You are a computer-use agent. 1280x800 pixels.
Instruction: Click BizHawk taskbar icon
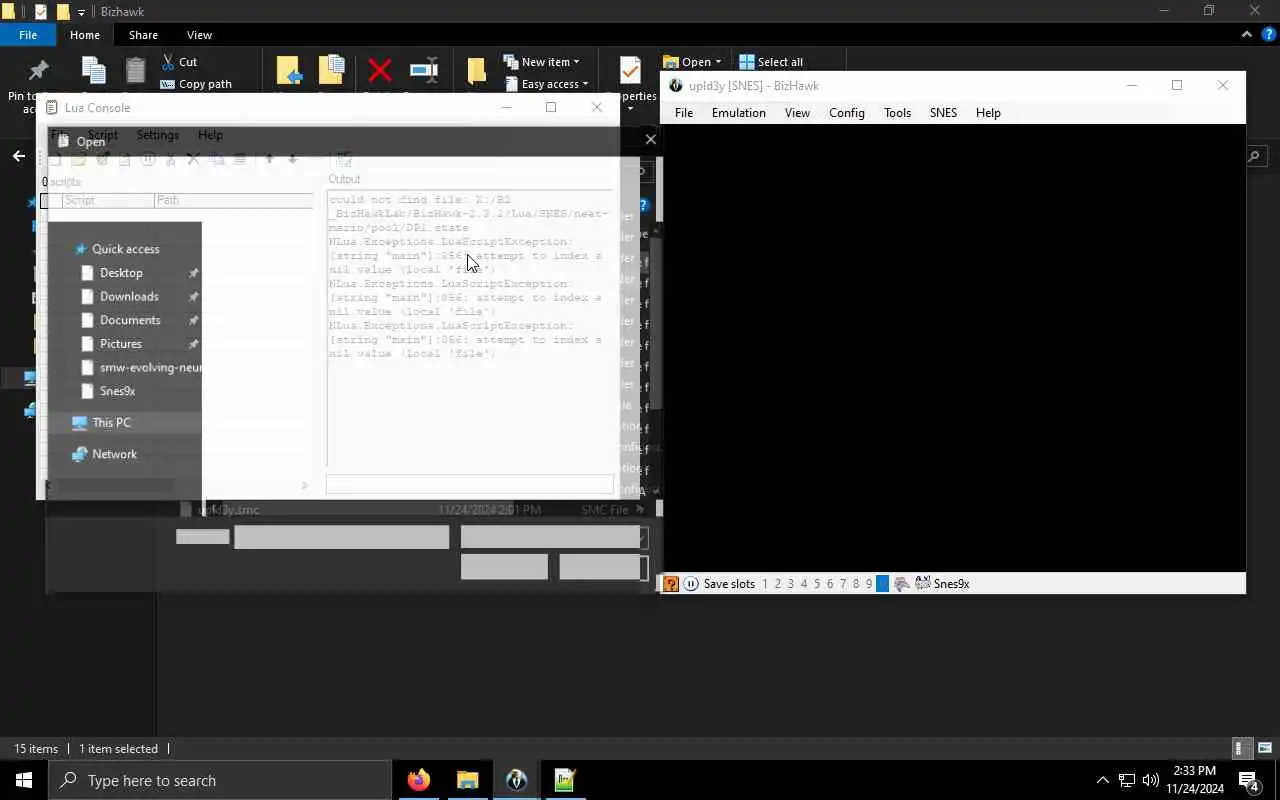coord(517,780)
